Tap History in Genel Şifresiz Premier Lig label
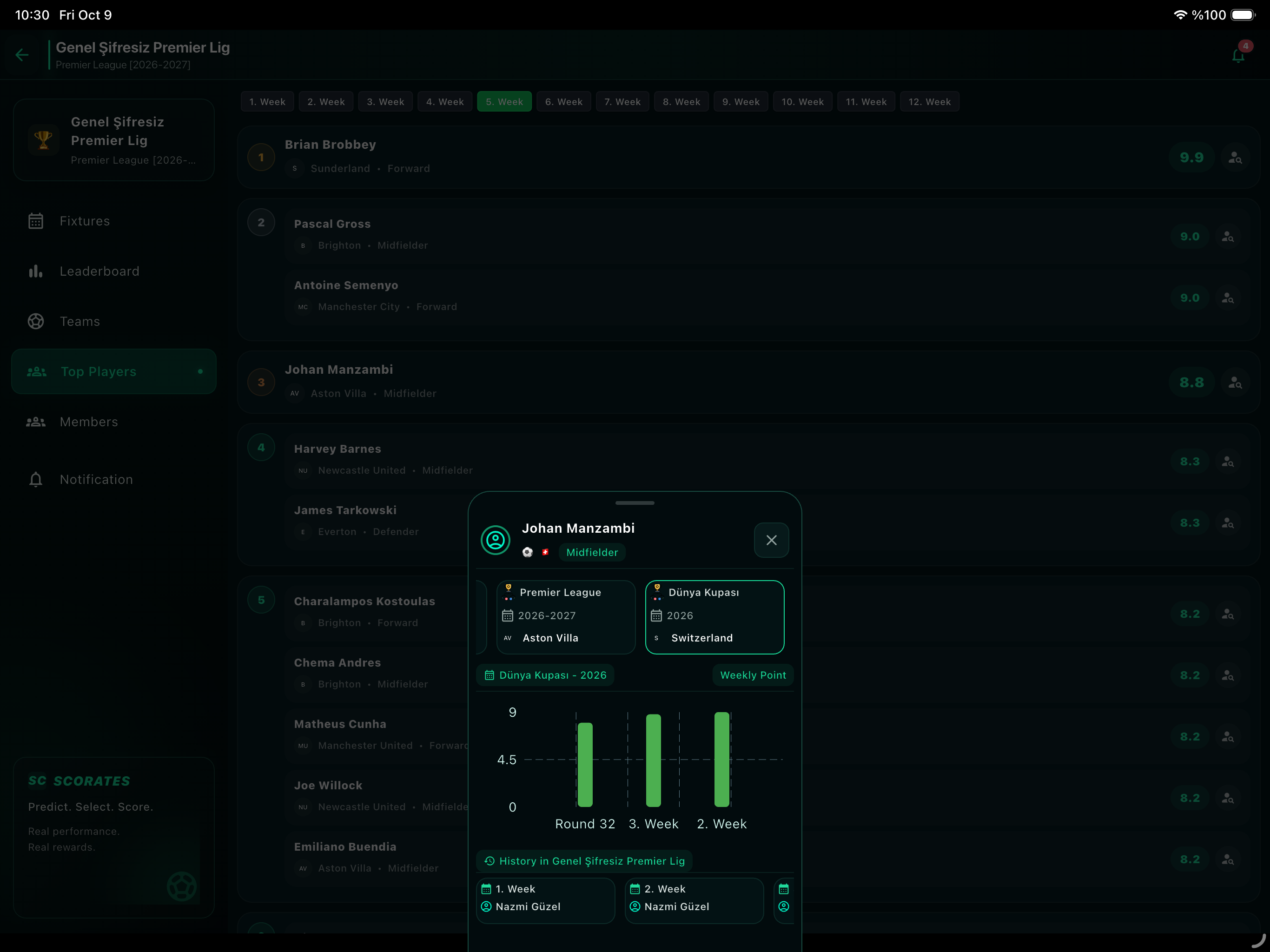This screenshot has height=952, width=1270. coord(584,861)
